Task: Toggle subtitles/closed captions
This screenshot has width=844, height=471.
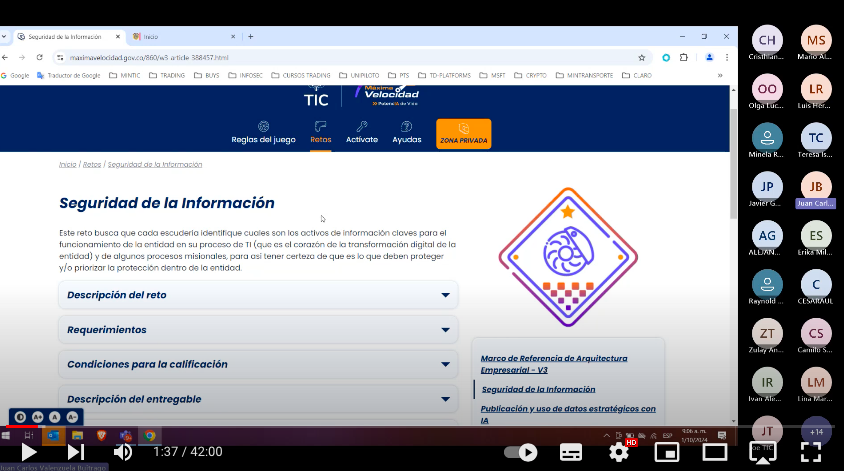Action: click(571, 452)
